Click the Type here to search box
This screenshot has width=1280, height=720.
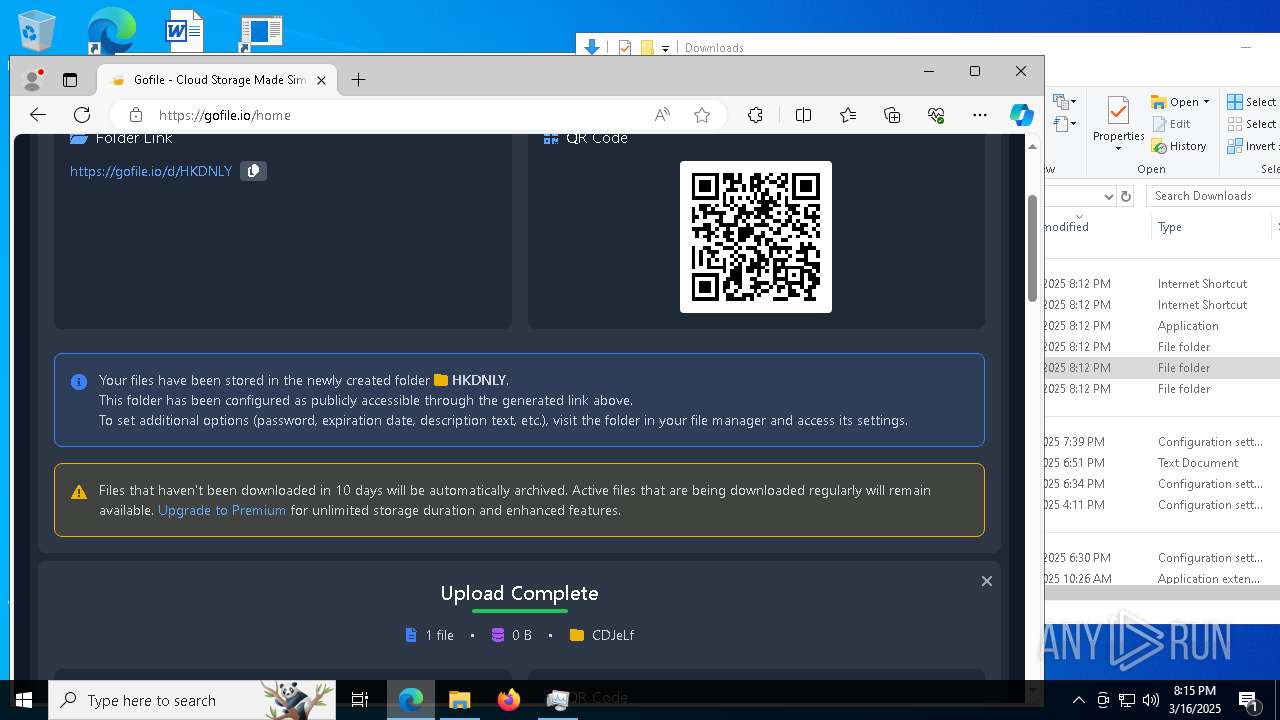[193, 700]
